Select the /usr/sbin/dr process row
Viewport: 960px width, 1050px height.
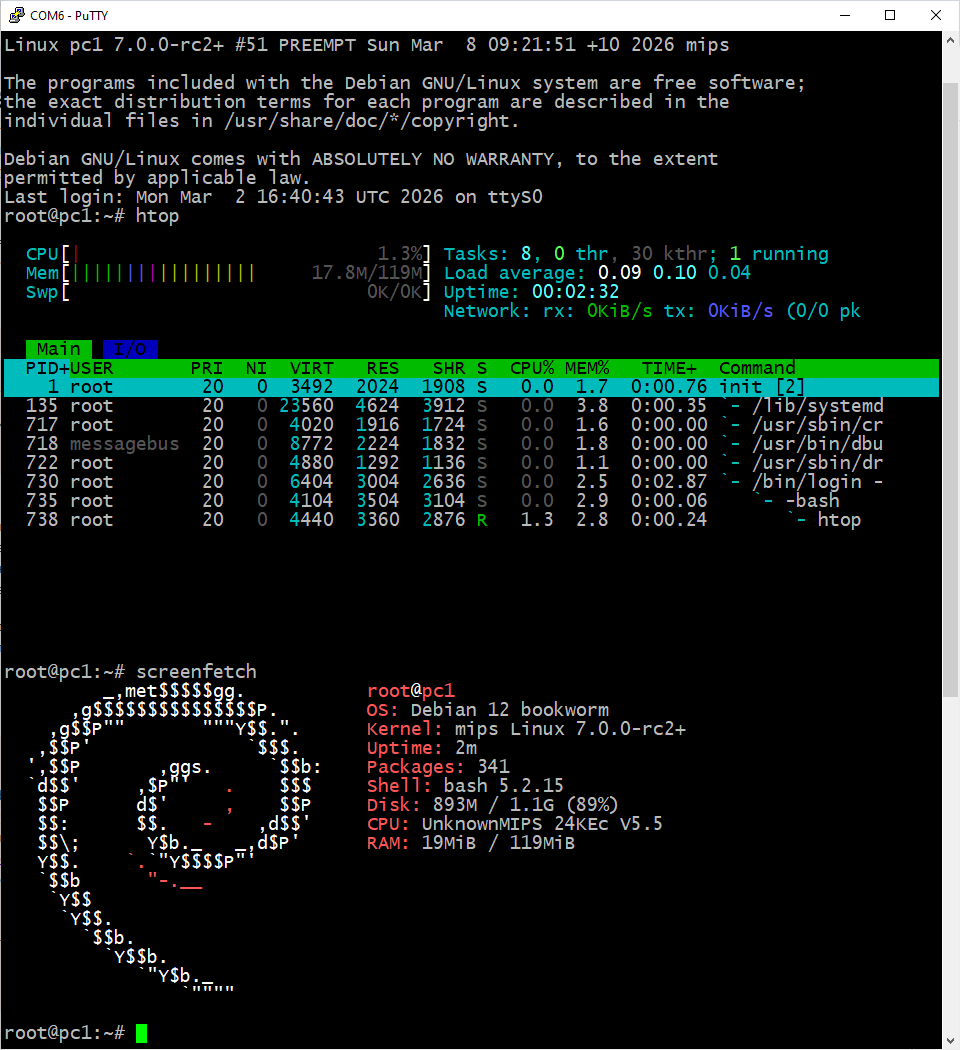tap(471, 463)
